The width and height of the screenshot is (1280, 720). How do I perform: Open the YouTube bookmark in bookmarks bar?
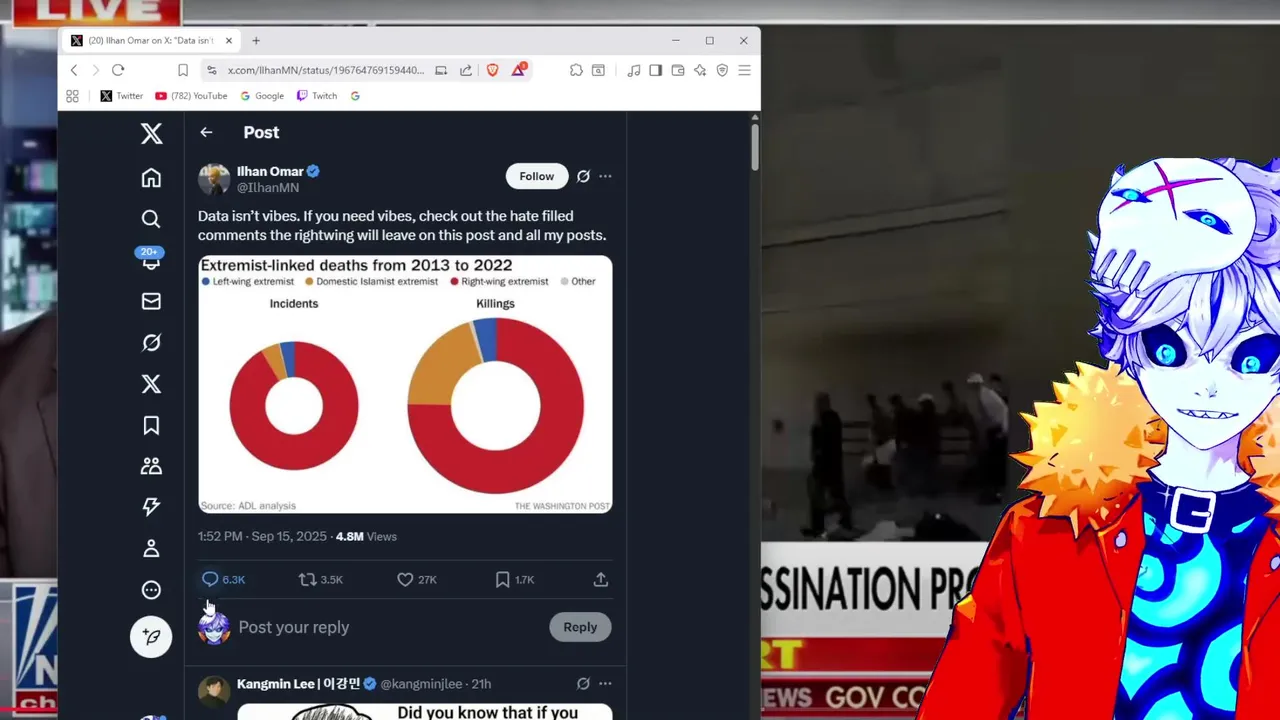191,96
